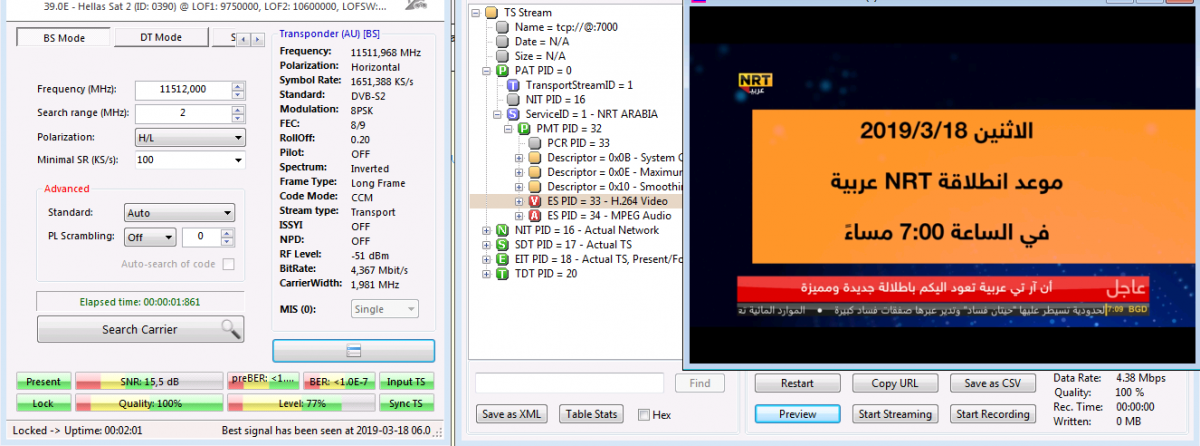The height and width of the screenshot is (446, 1200).
Task: Decrease Search range with the down spinner
Action: [x=238, y=118]
